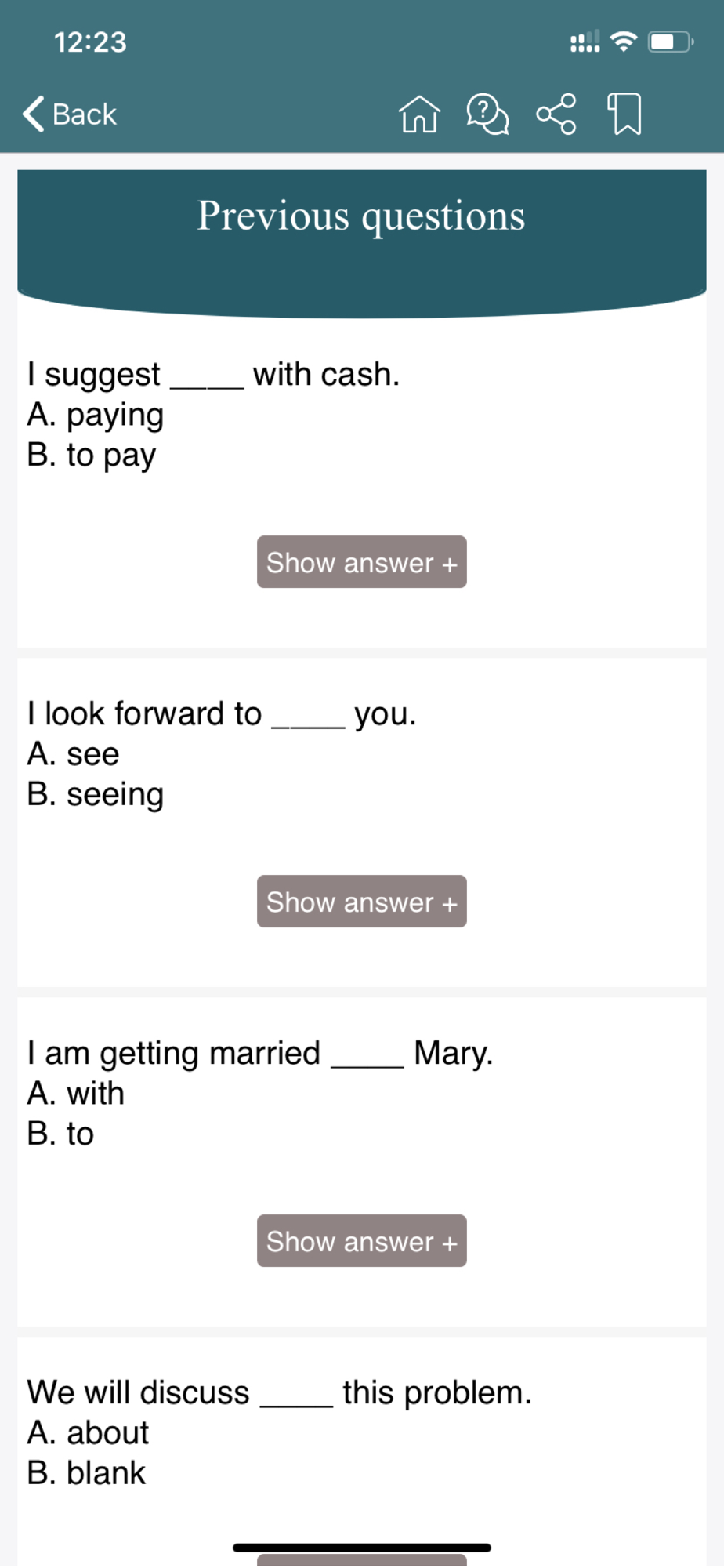Select option 'A. paying'
Screen dimensions: 724x1568
(x=96, y=415)
